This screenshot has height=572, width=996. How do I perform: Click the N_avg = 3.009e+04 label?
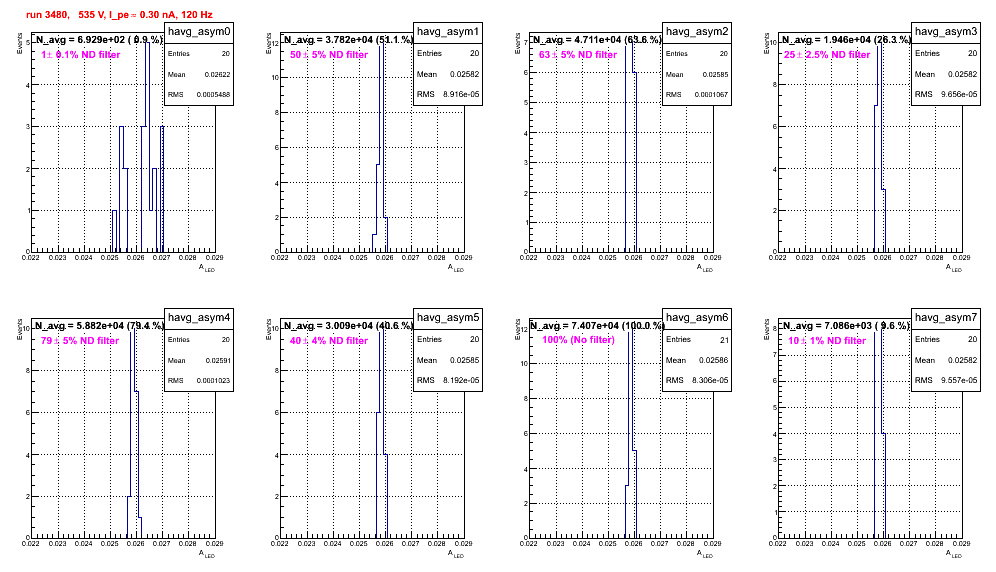pos(348,325)
